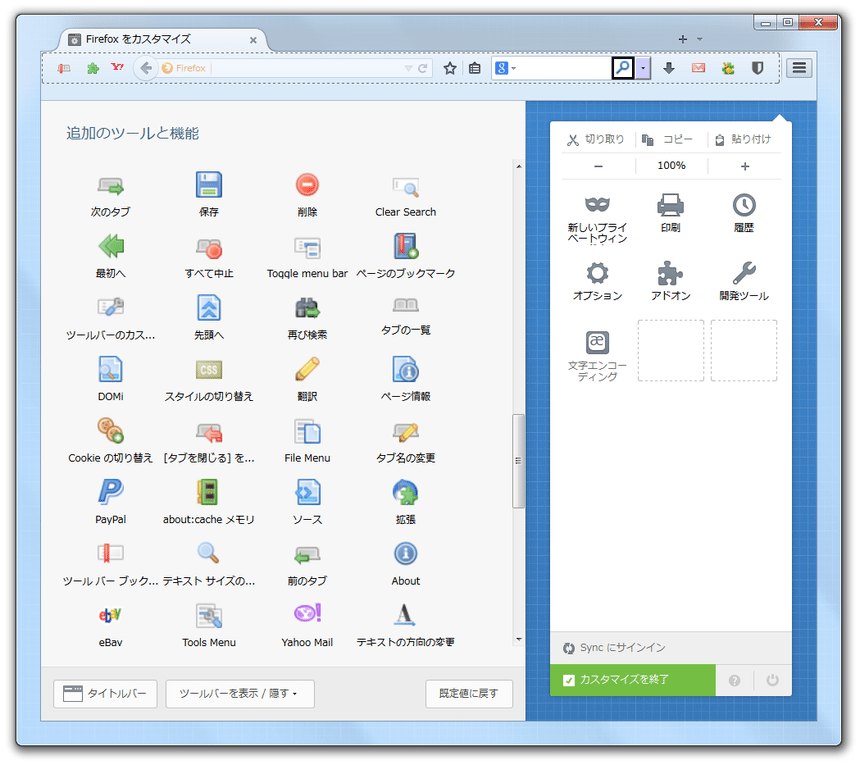Open the hamburger menu button

click(x=799, y=68)
